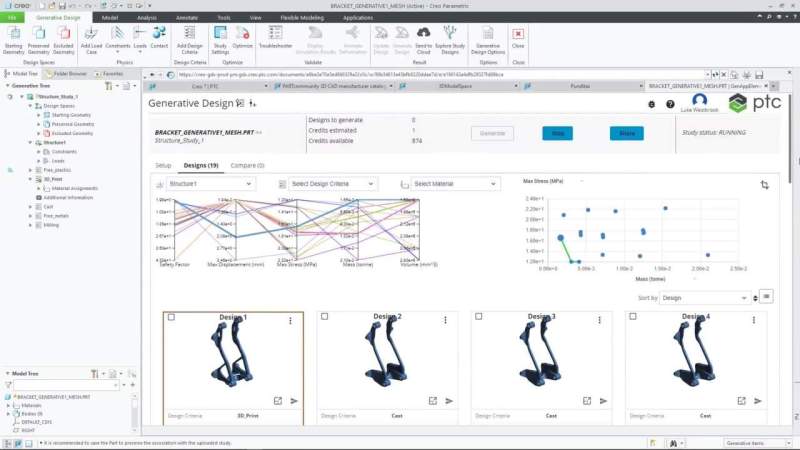Expand the Constraints ribbon dropdown

118,52
